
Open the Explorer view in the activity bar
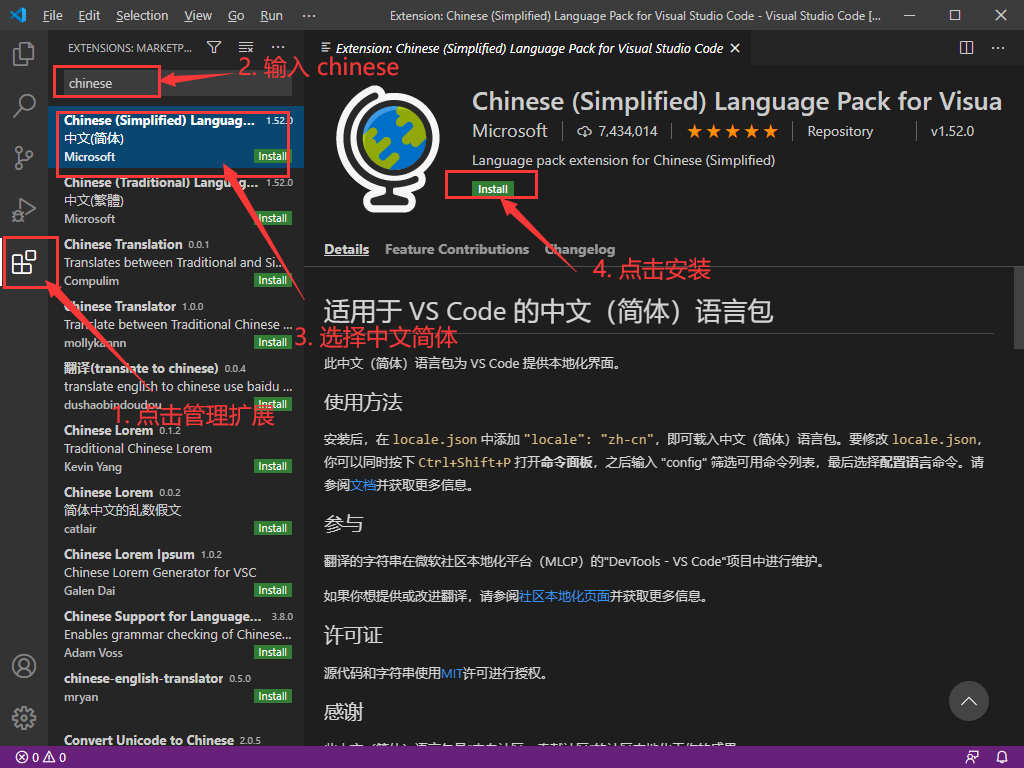point(24,54)
